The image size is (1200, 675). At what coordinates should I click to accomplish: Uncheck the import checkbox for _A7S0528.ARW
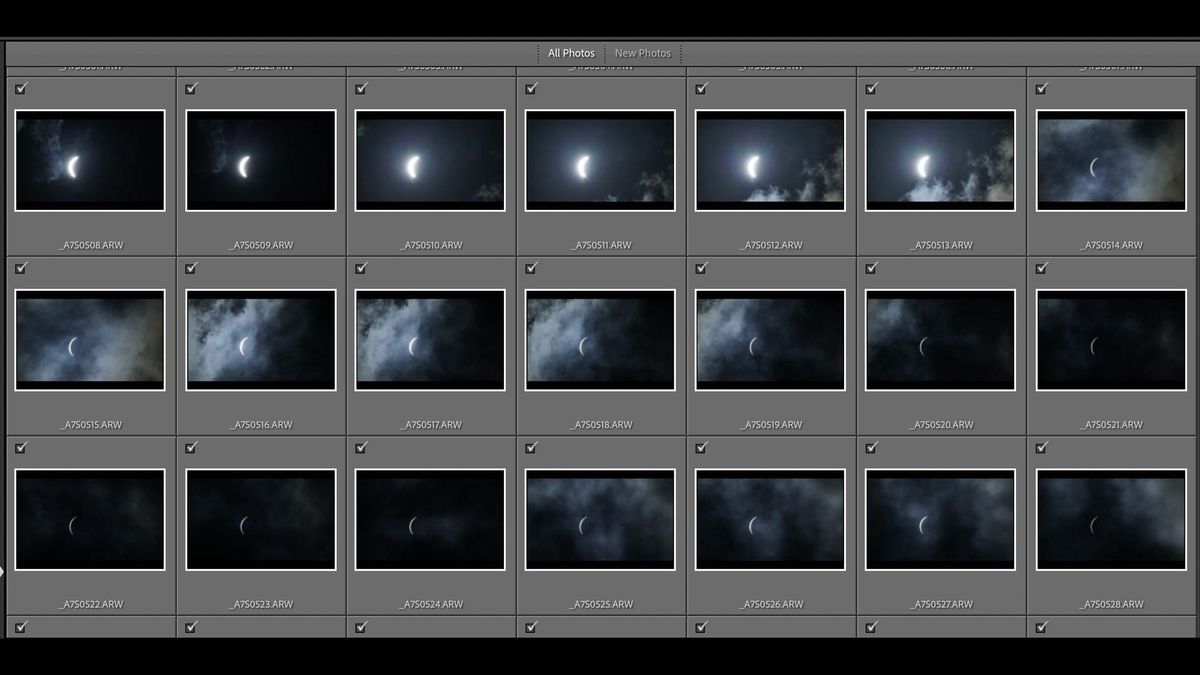(x=1041, y=448)
